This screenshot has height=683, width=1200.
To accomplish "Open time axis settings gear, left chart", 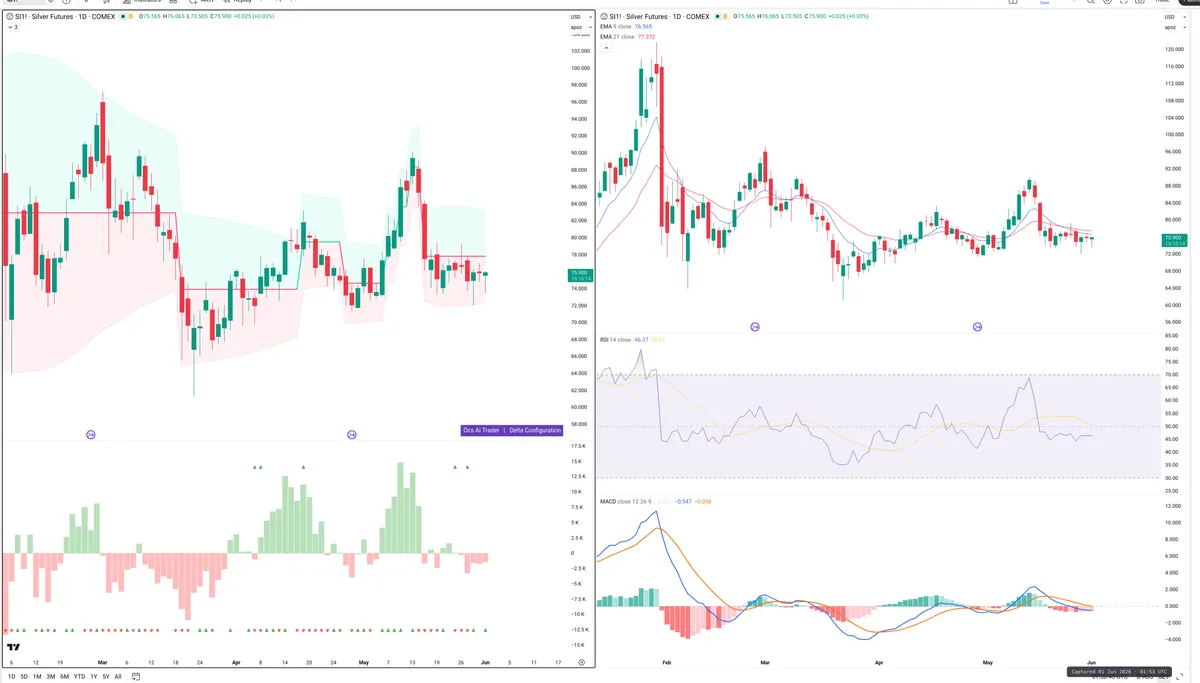I will click(x=581, y=662).
